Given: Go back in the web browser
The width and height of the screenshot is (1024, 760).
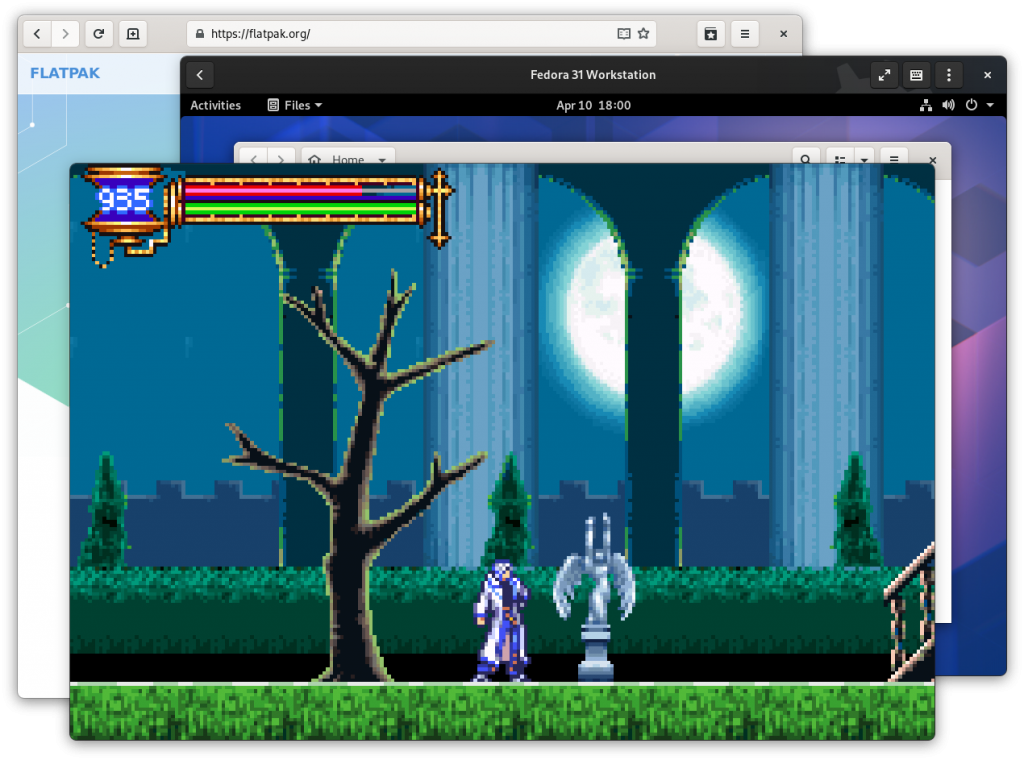Looking at the screenshot, I should pos(37,34).
